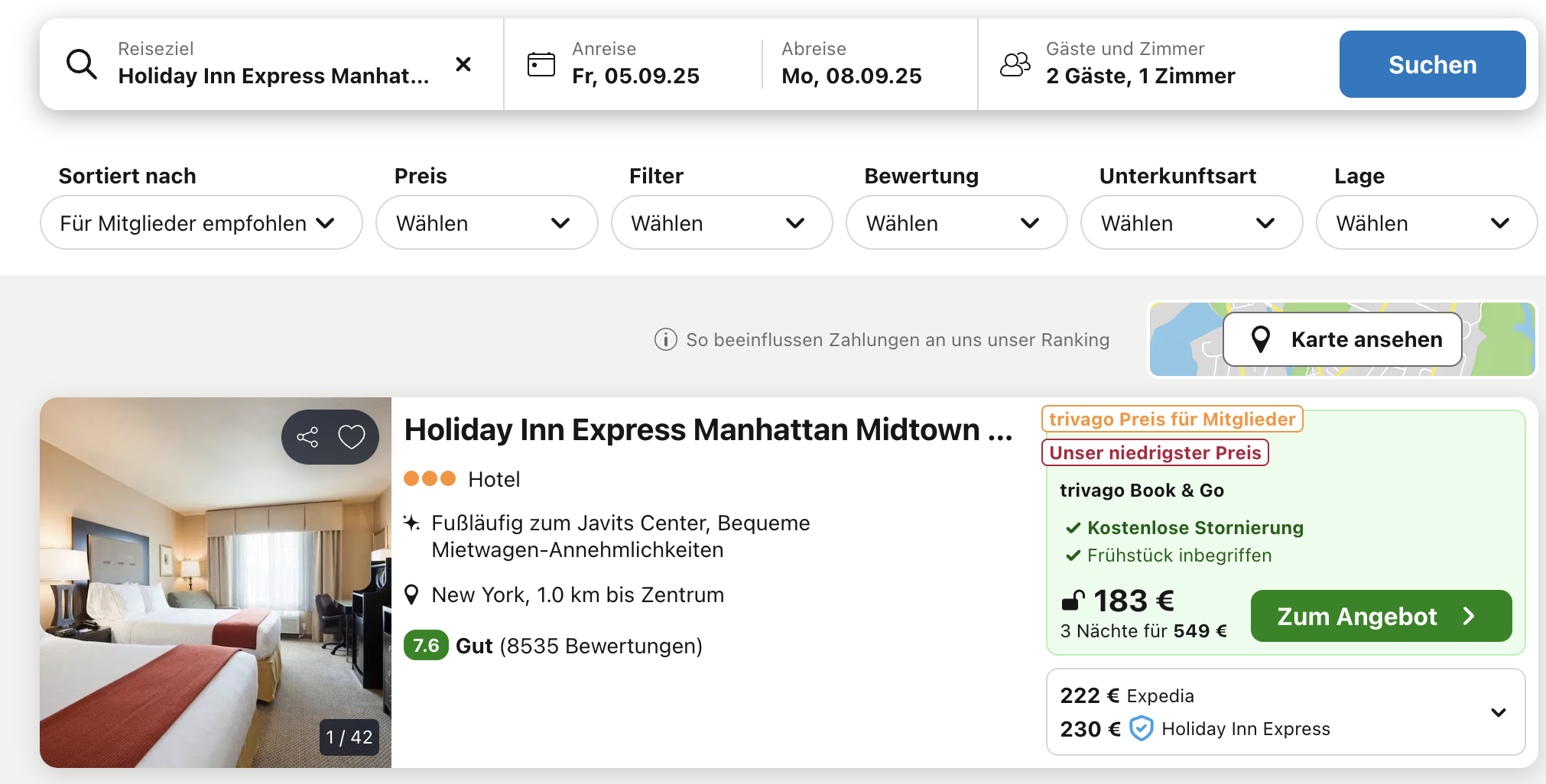Open the Filter dropdown
The height and width of the screenshot is (784, 1546).
pyautogui.click(x=722, y=222)
